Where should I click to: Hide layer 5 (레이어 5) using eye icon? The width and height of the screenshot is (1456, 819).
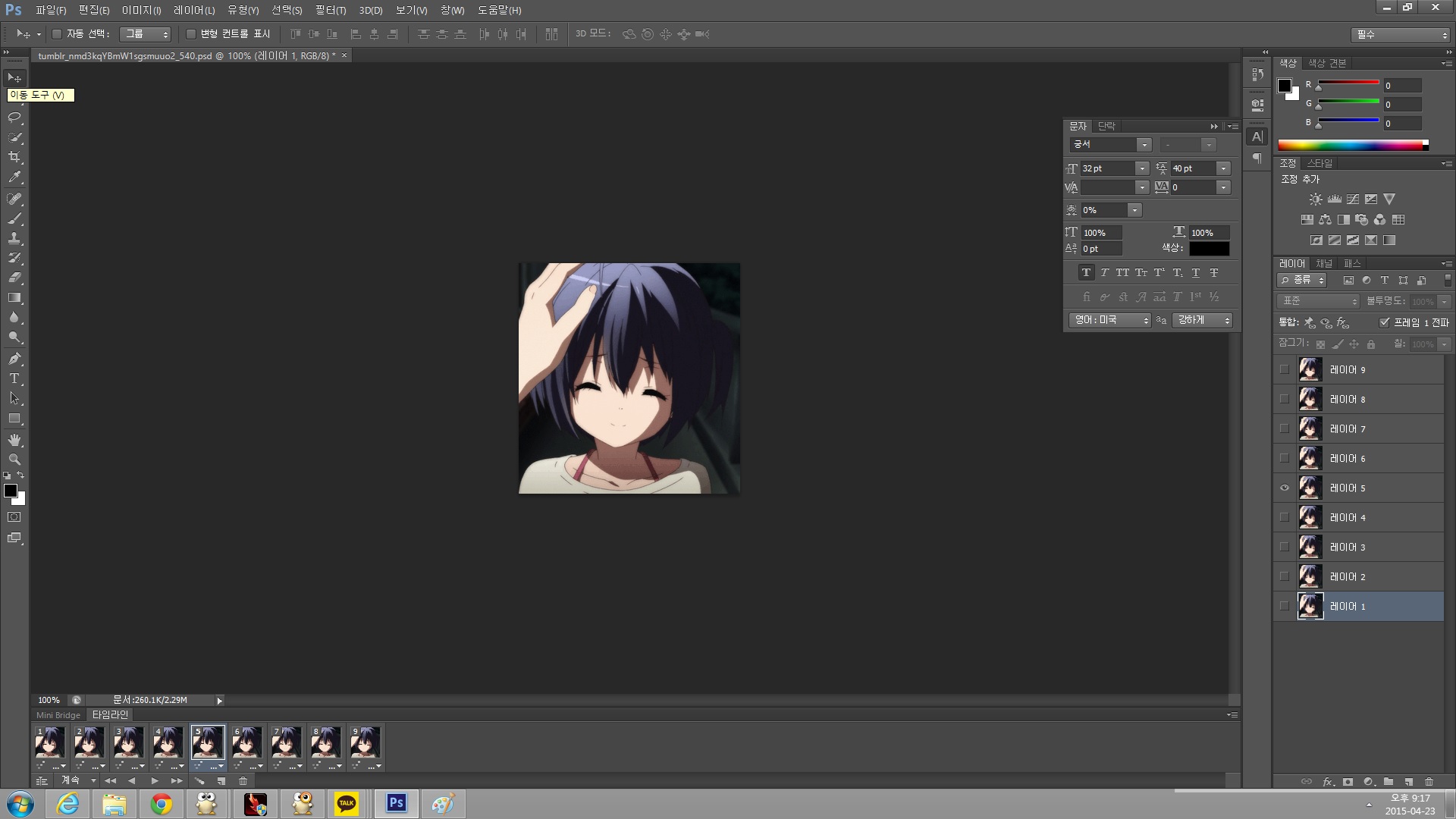[1285, 488]
